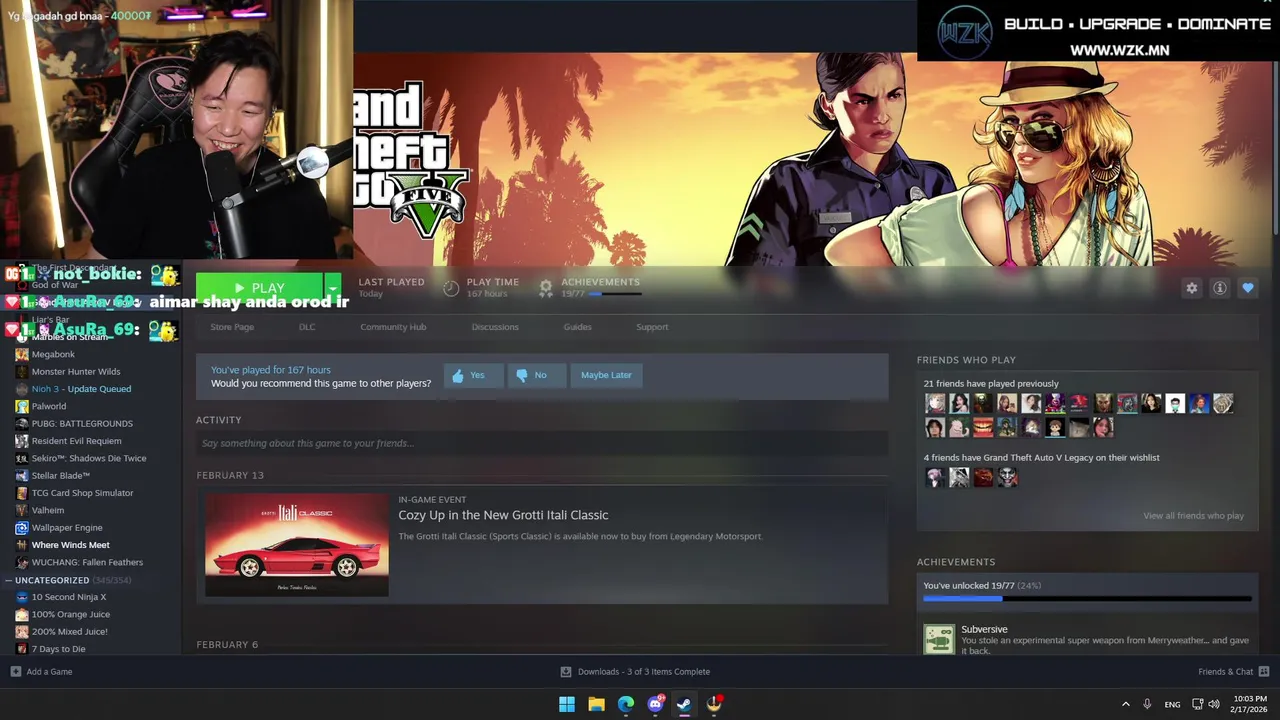The image size is (1280, 720).
Task: Open the ENG language switcher
Action: pos(1172,705)
